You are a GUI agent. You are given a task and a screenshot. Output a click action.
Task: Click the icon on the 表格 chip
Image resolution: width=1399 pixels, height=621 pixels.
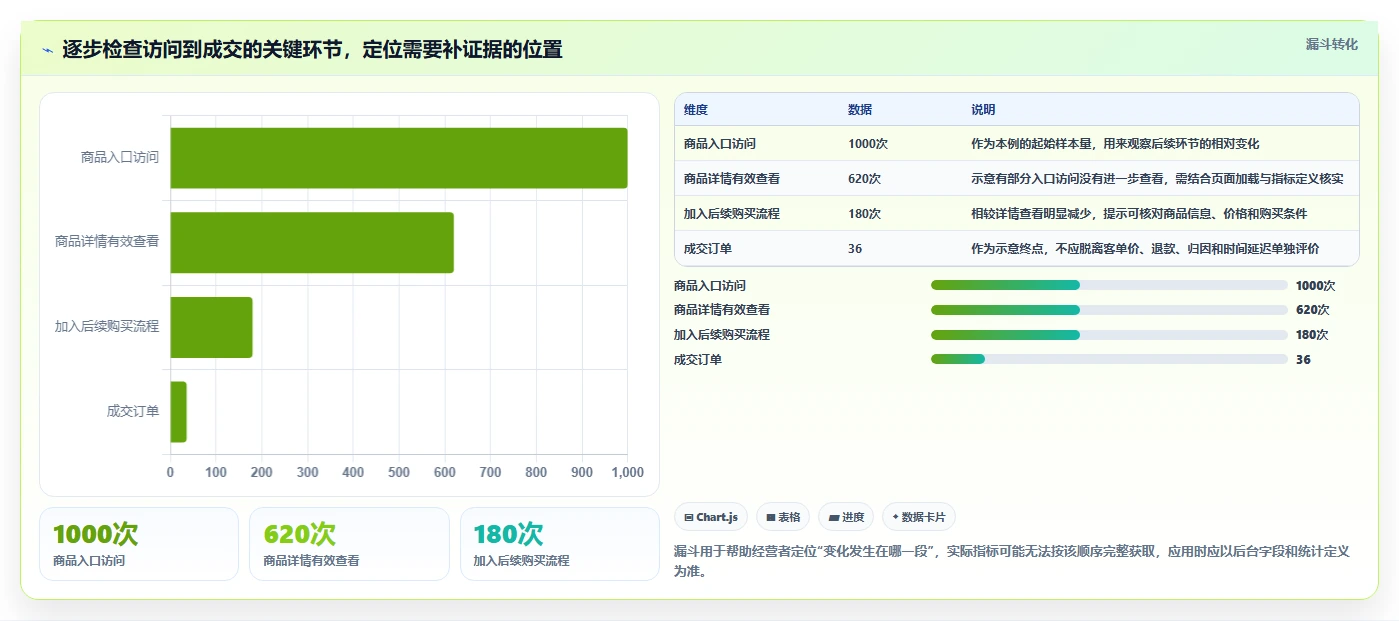point(771,517)
